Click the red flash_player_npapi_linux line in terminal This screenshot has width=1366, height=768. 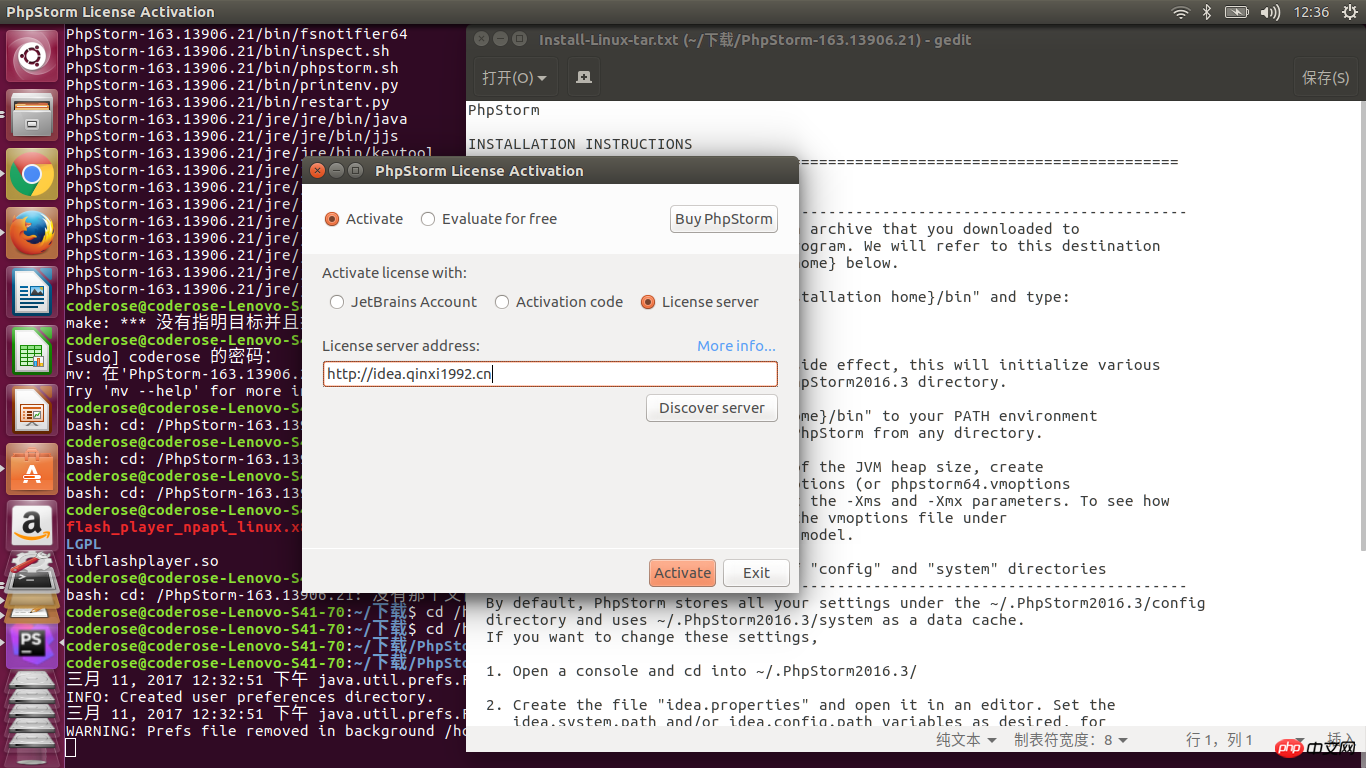click(x=184, y=527)
